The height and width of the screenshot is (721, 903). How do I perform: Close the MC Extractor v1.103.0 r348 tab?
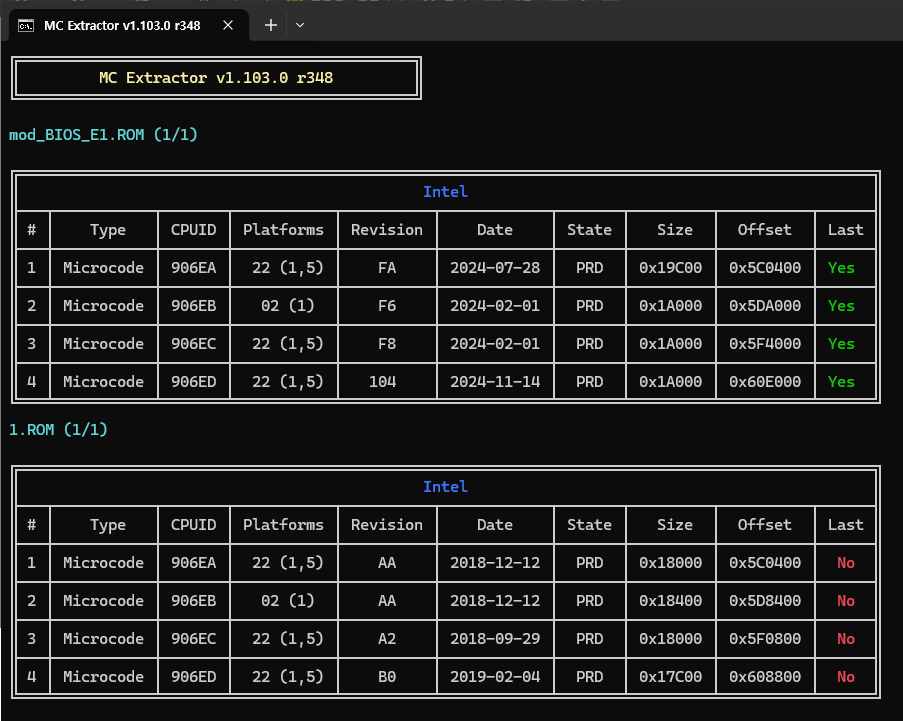[228, 25]
